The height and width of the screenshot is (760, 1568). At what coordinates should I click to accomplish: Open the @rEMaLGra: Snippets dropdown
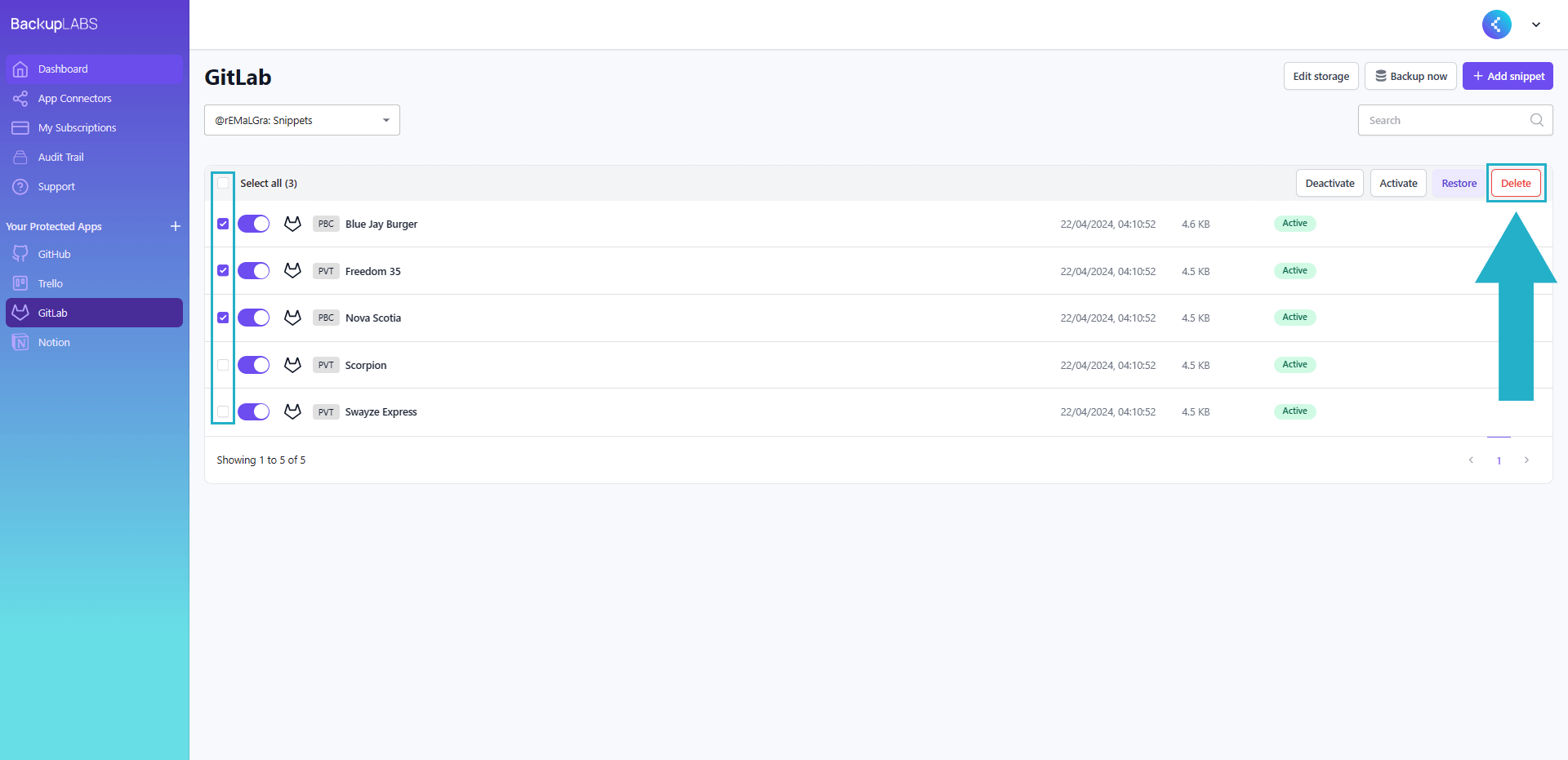(x=302, y=120)
